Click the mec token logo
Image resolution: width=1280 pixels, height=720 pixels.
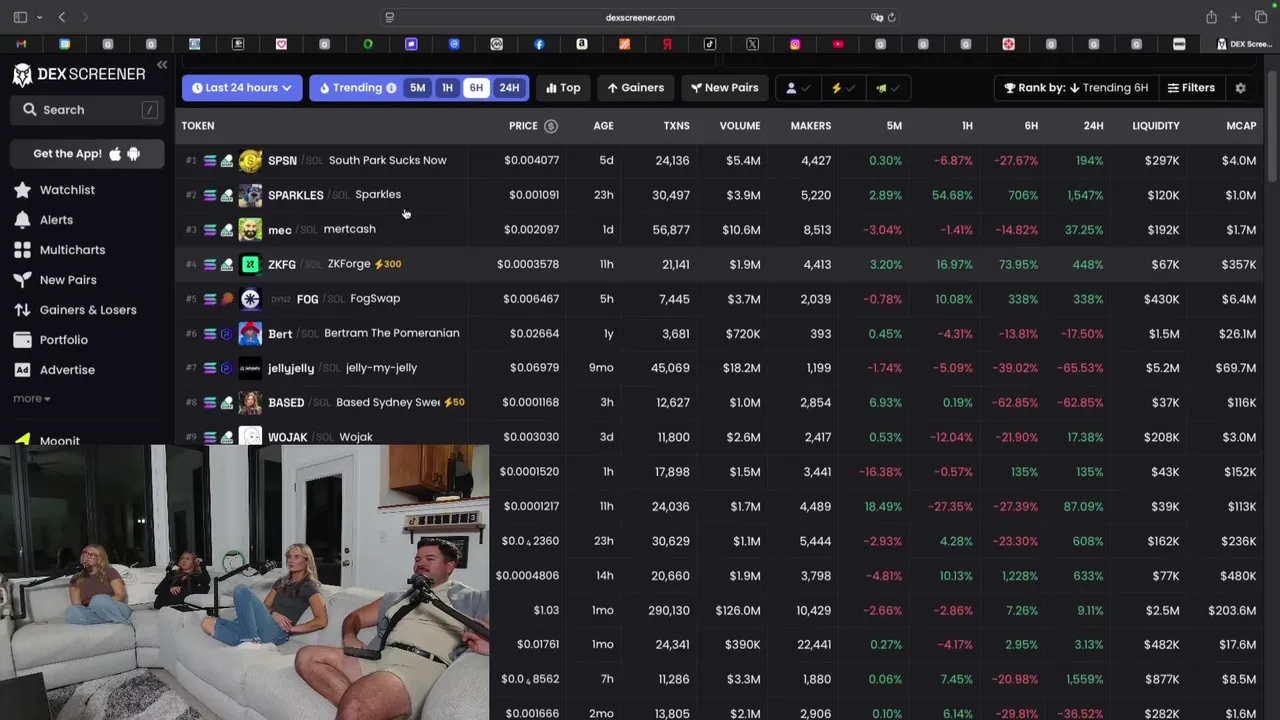coord(250,230)
